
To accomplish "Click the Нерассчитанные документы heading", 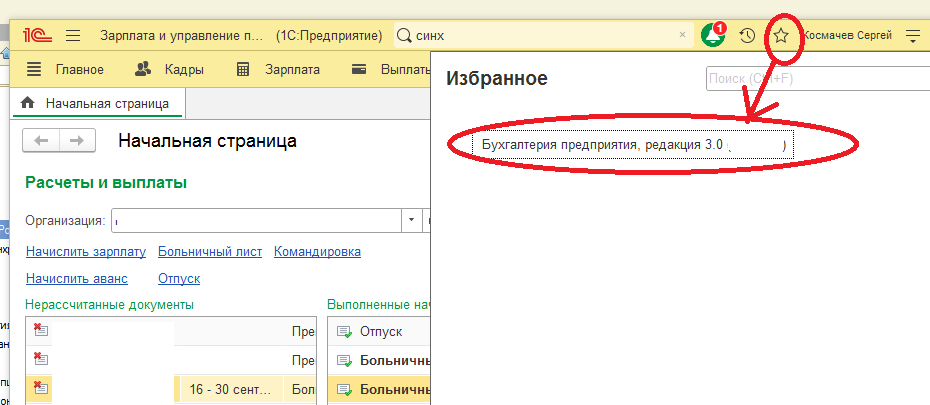I will click(109, 305).
